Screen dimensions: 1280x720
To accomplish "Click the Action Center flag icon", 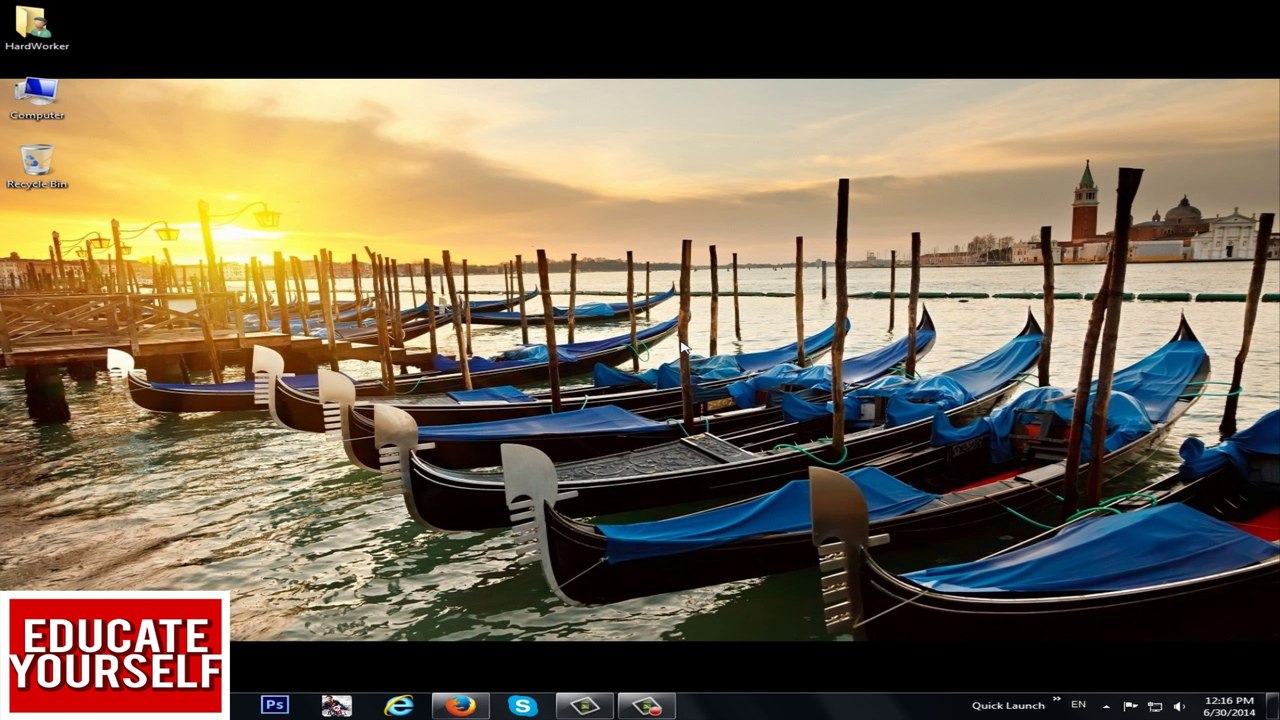I will click(x=1130, y=706).
